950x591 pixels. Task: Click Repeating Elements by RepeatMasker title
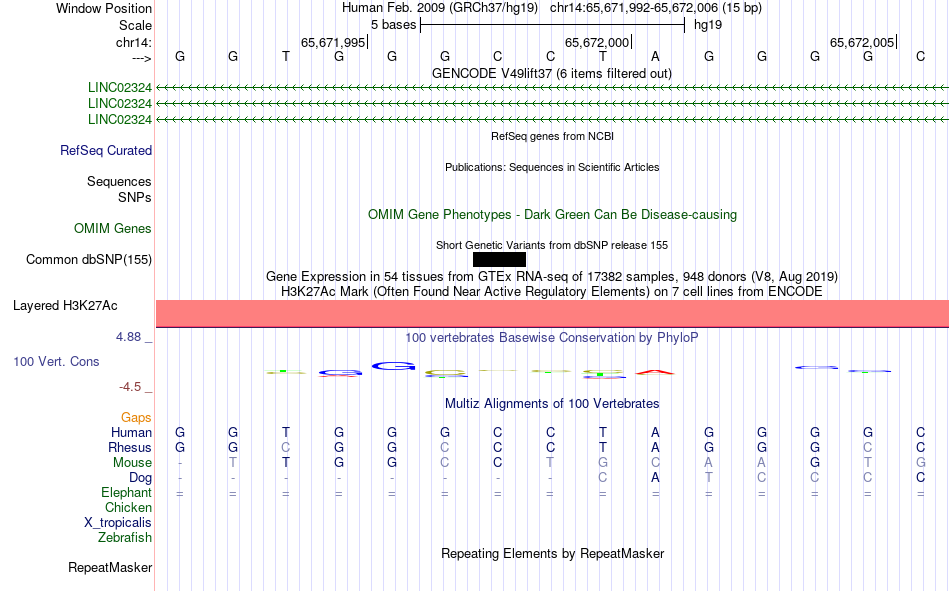tap(552, 554)
